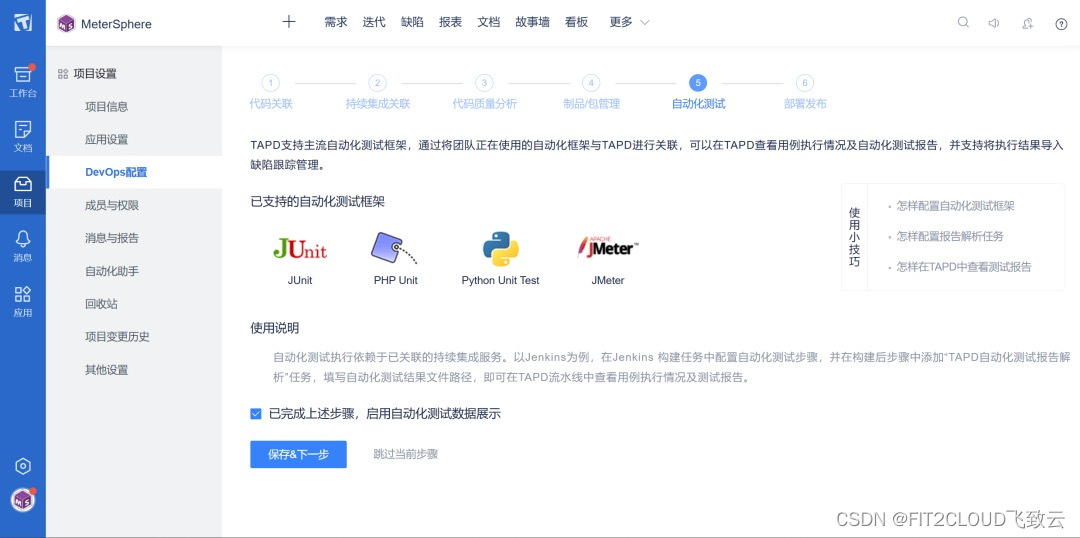Click the JUnit framework logo
This screenshot has width=1080, height=538.
coord(300,249)
